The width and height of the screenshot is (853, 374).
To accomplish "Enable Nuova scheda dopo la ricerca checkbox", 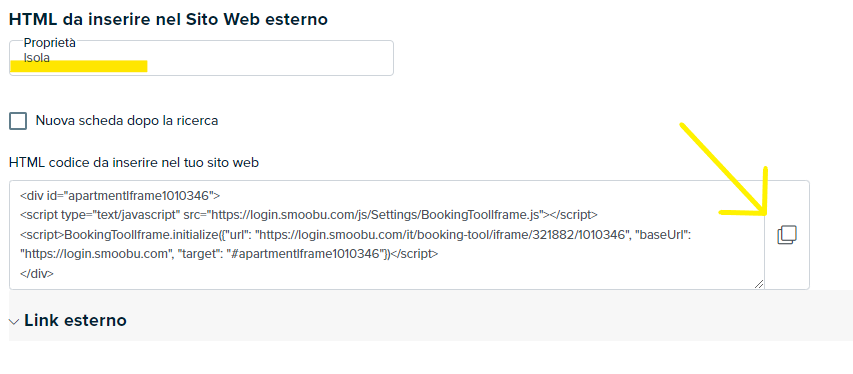I will pyautogui.click(x=18, y=121).
